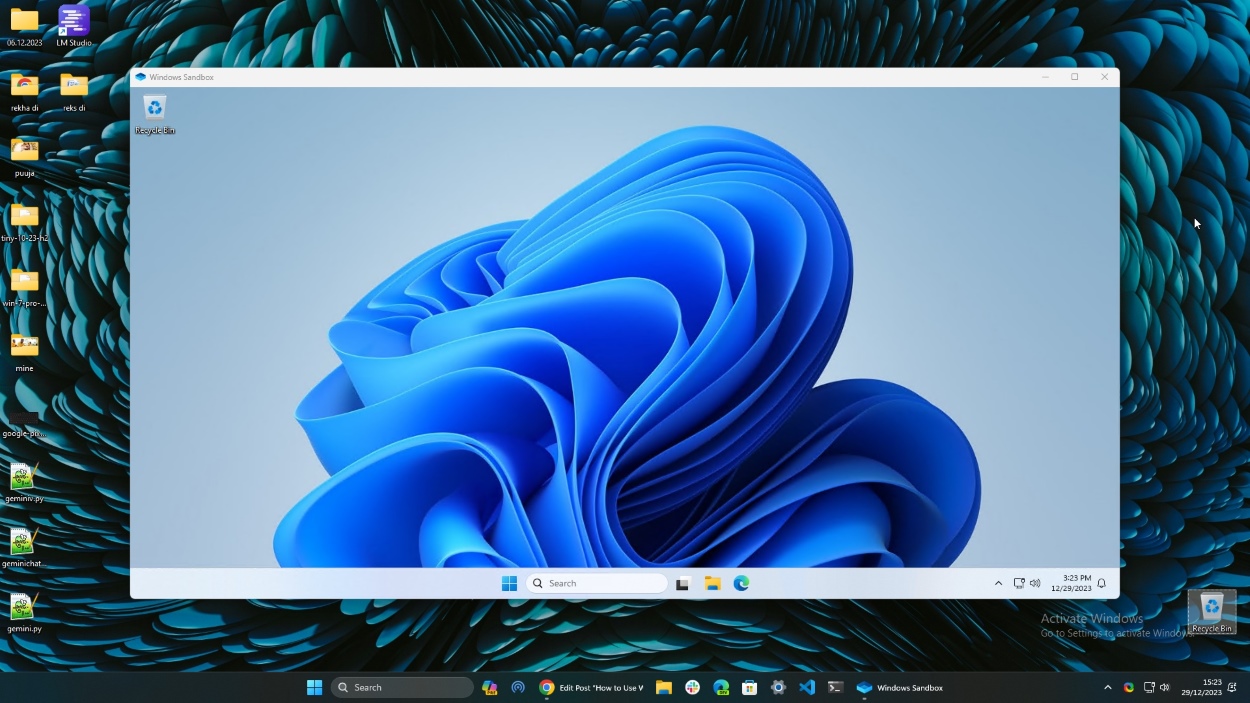Open Task View in the sandbox taskbar
The width and height of the screenshot is (1250, 703).
coord(682,583)
